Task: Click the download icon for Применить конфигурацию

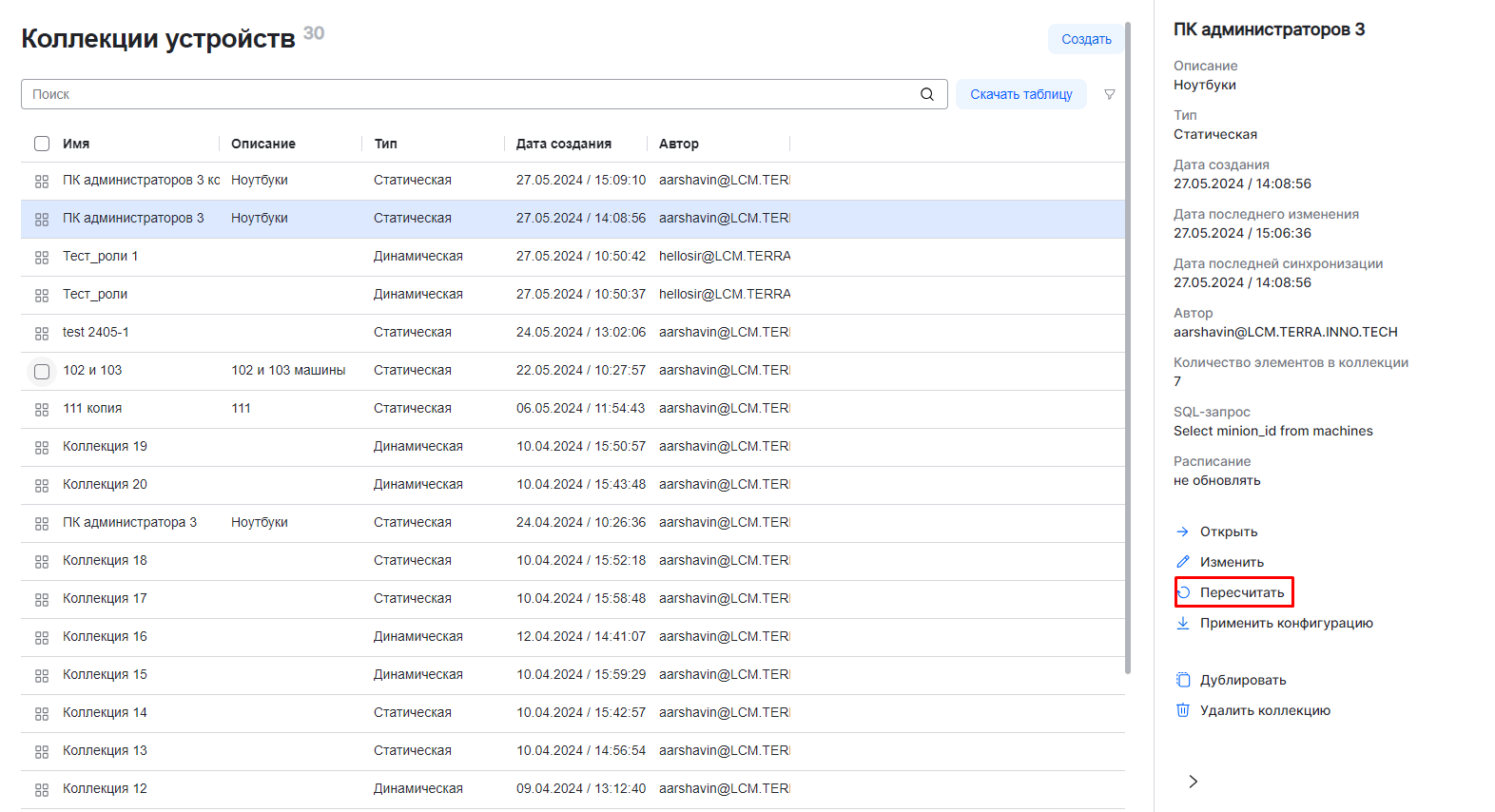Action: tap(1183, 623)
